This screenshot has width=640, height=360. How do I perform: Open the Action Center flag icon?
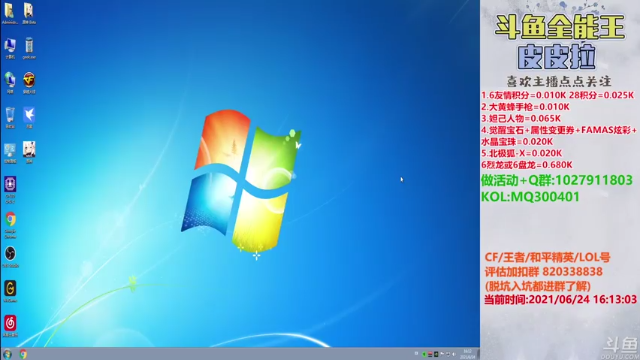click(442, 354)
